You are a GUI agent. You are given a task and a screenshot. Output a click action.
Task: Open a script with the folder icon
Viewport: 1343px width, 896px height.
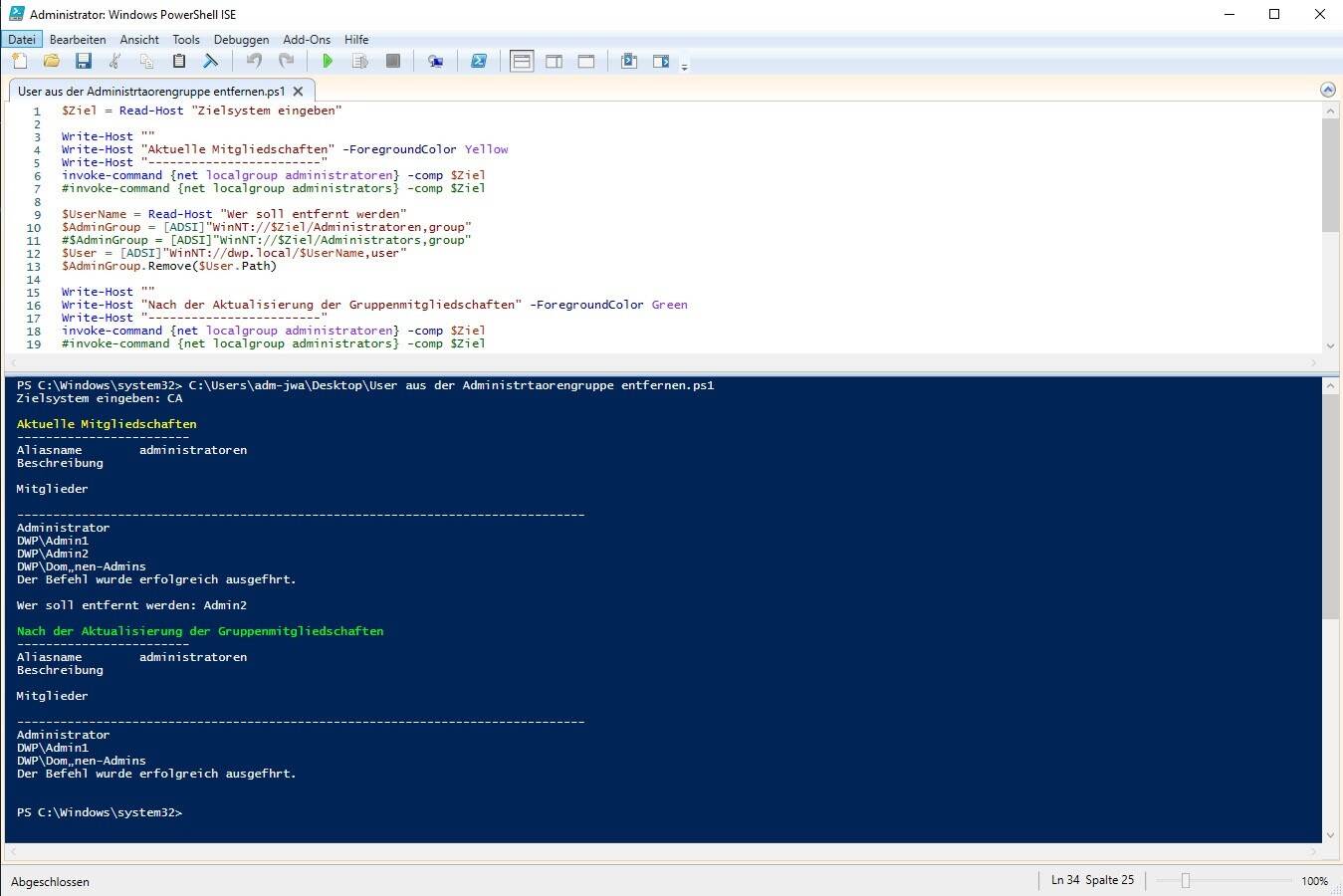51,62
